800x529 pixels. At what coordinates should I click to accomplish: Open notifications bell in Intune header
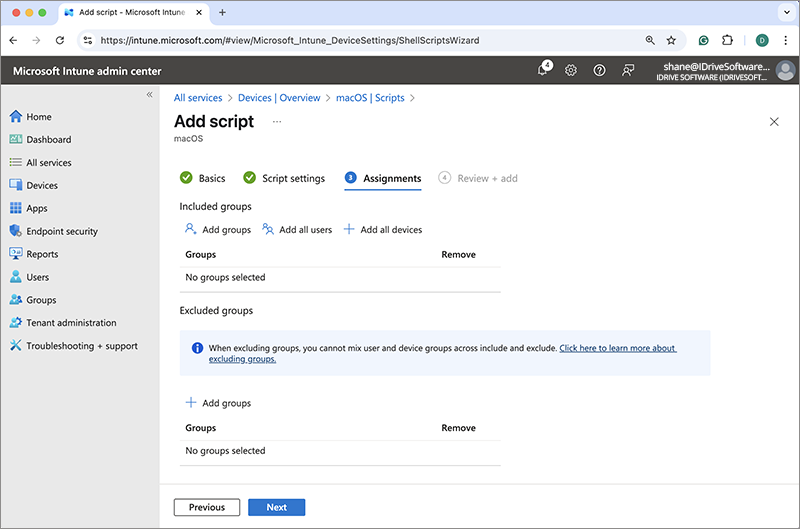pyautogui.click(x=544, y=70)
